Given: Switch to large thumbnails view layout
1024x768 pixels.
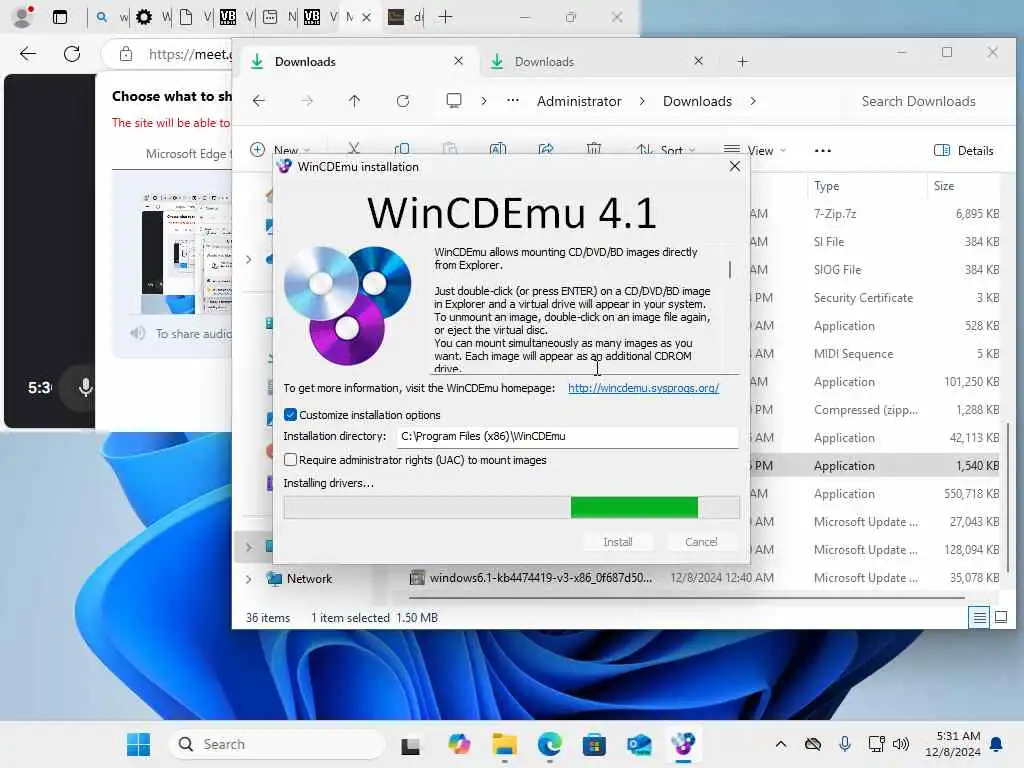Looking at the screenshot, I should (1000, 616).
